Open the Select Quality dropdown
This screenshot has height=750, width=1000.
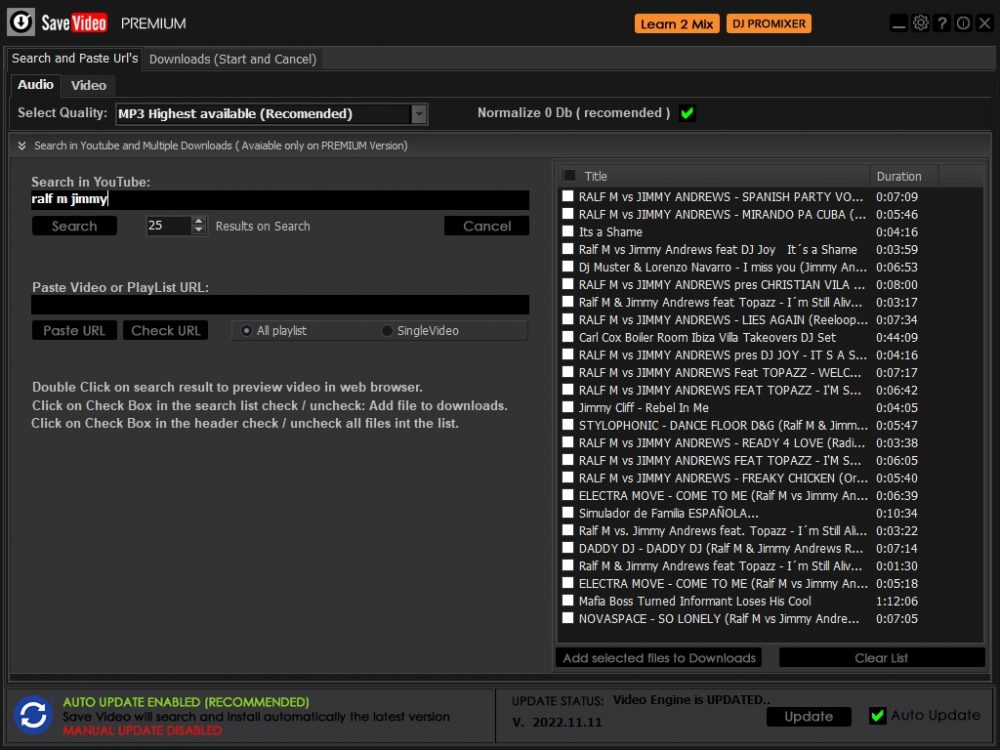coord(419,114)
